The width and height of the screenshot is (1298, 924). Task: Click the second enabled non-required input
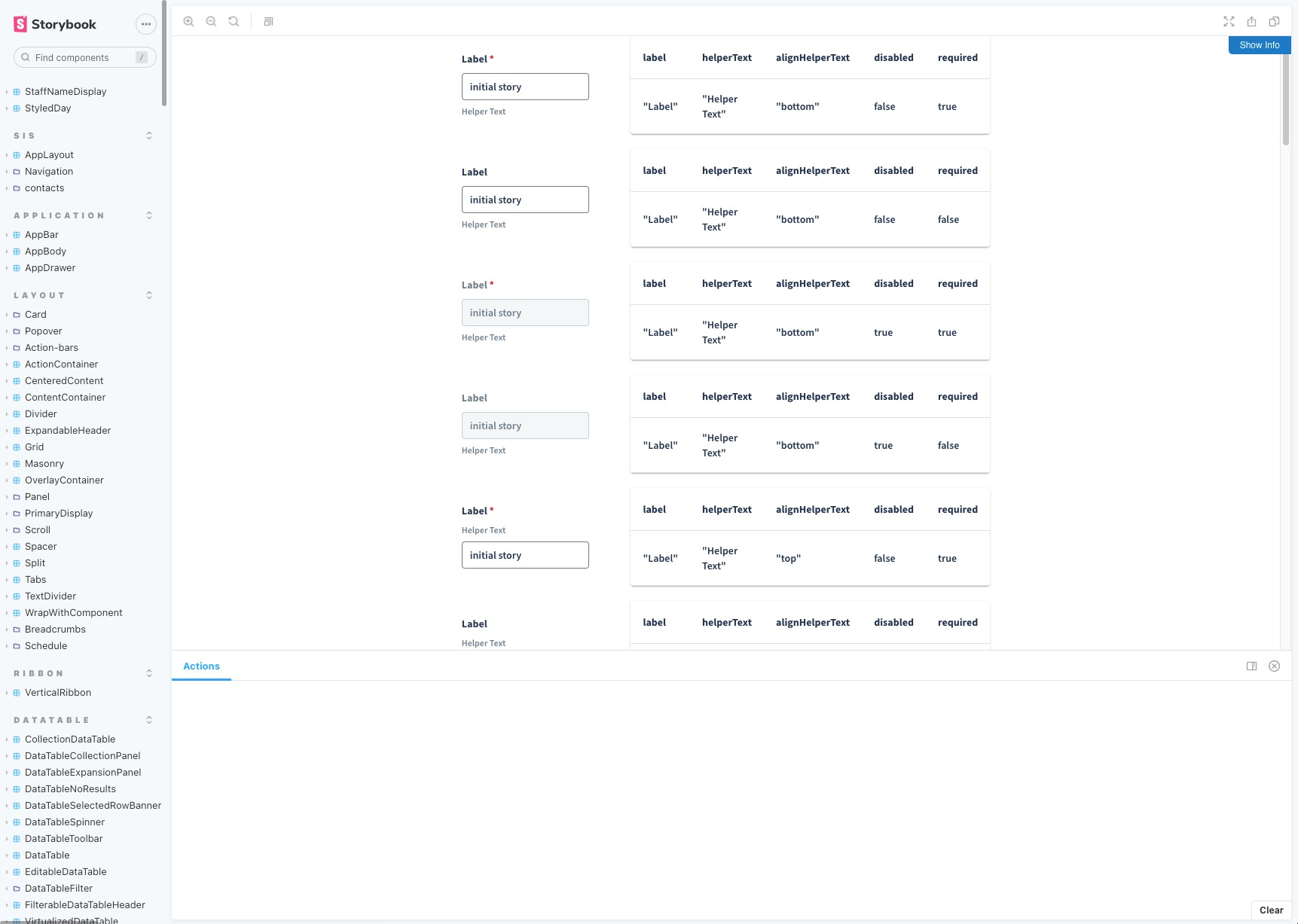[x=525, y=200]
